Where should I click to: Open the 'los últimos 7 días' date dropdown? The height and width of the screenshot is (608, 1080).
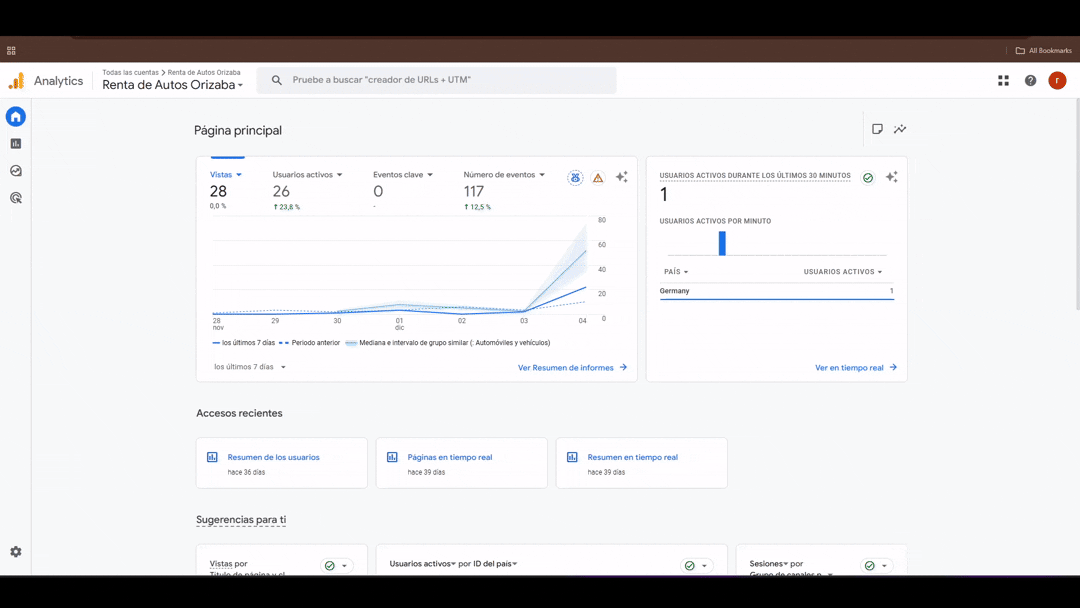(x=250, y=367)
